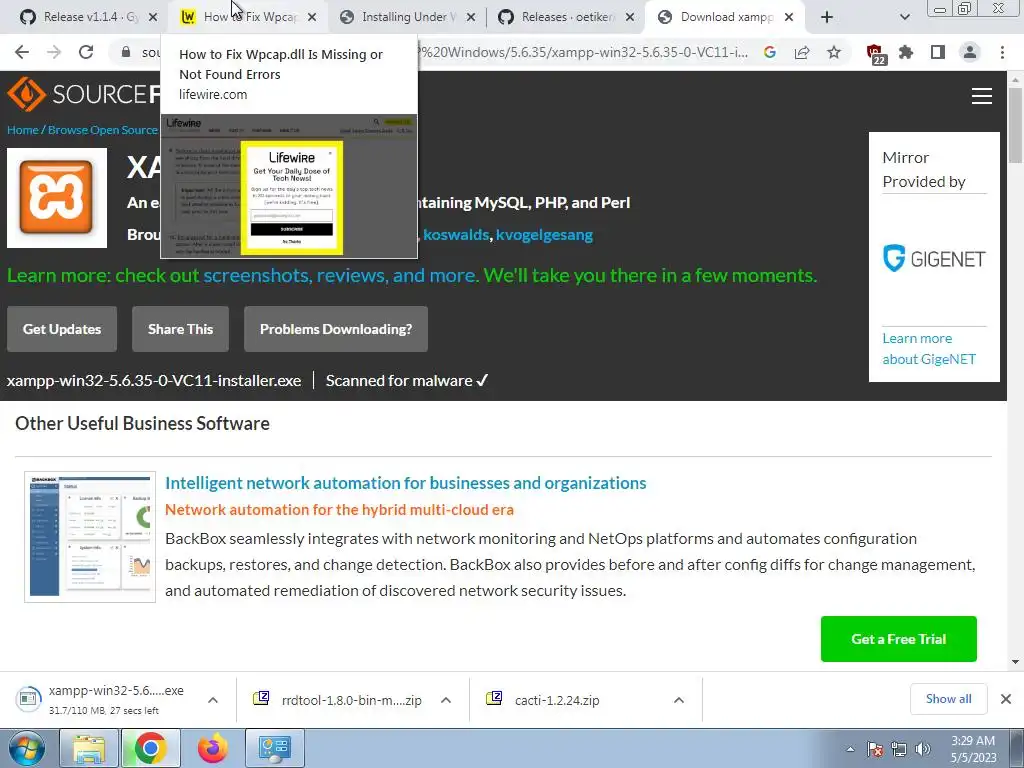Launch Firefox from the taskbar
This screenshot has width=1024, height=768.
pos(213,748)
